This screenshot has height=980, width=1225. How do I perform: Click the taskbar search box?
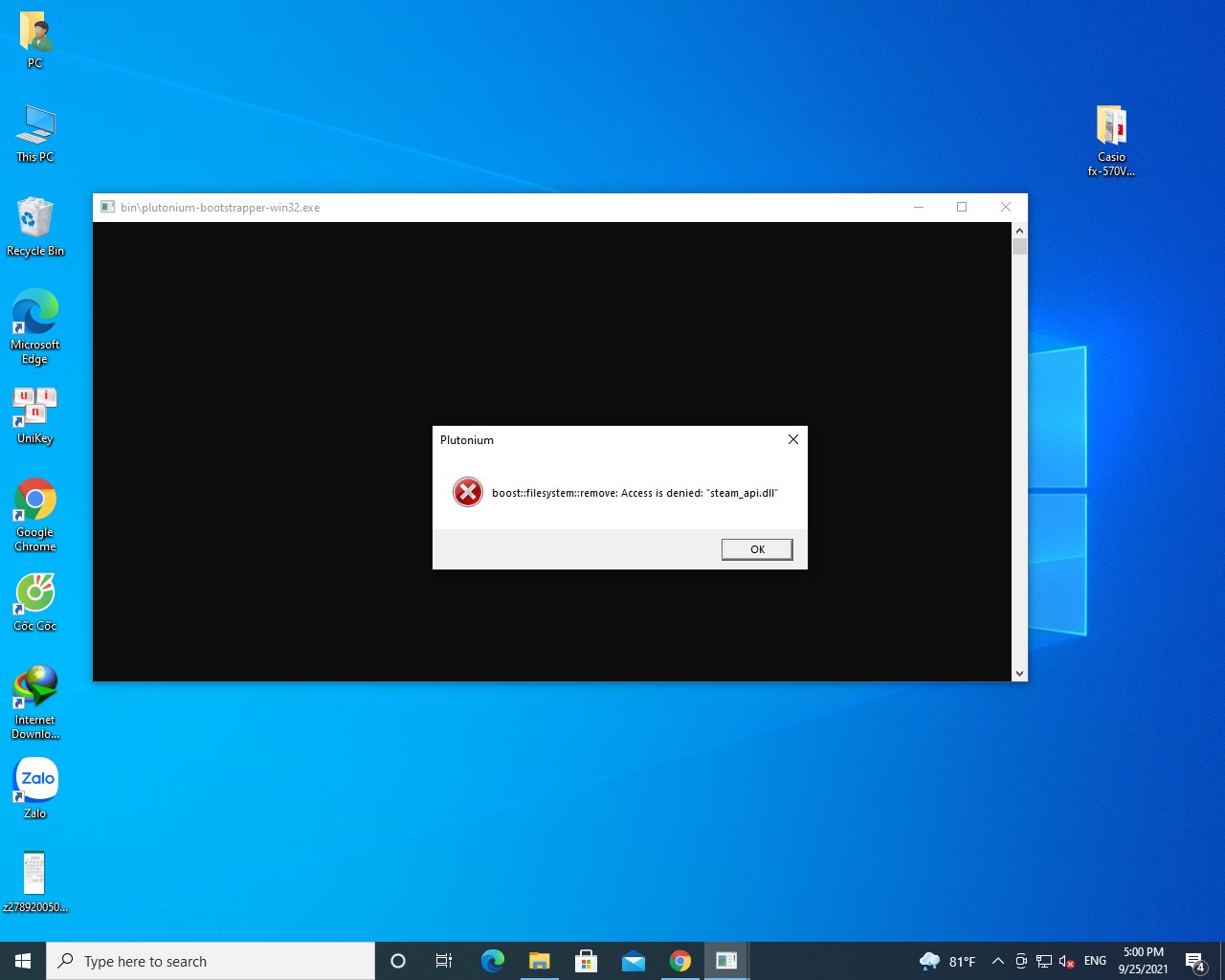tap(211, 961)
